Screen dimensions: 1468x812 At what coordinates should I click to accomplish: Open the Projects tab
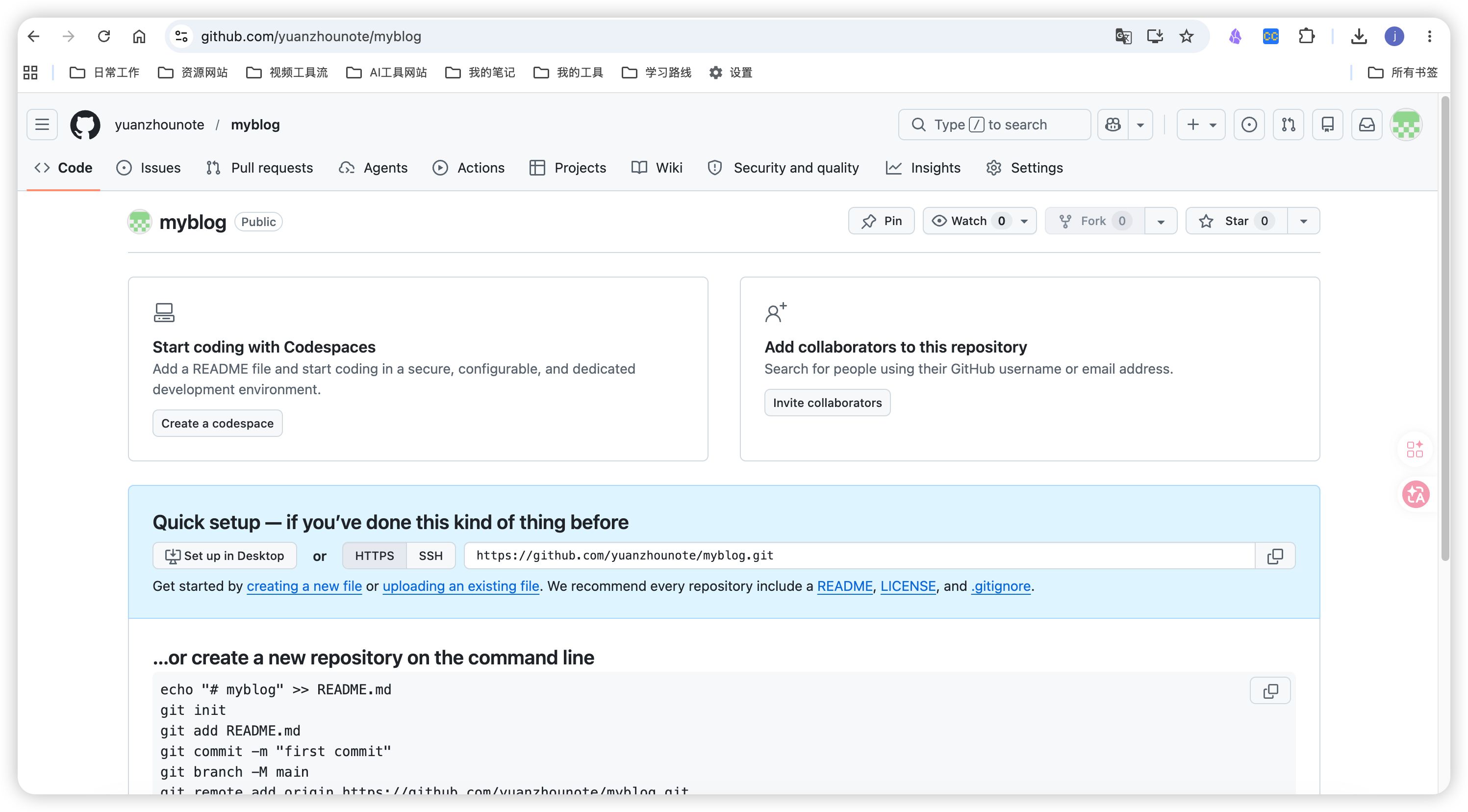568,168
